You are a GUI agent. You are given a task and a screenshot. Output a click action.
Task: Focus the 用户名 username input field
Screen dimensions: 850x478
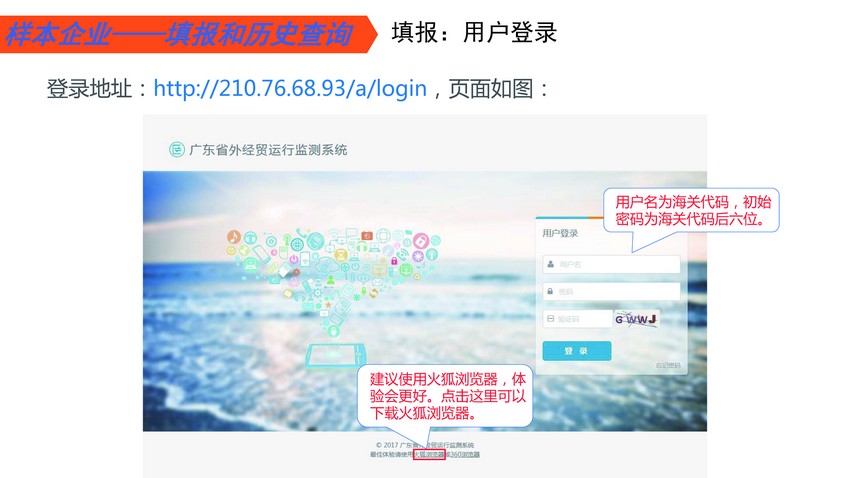click(x=611, y=264)
